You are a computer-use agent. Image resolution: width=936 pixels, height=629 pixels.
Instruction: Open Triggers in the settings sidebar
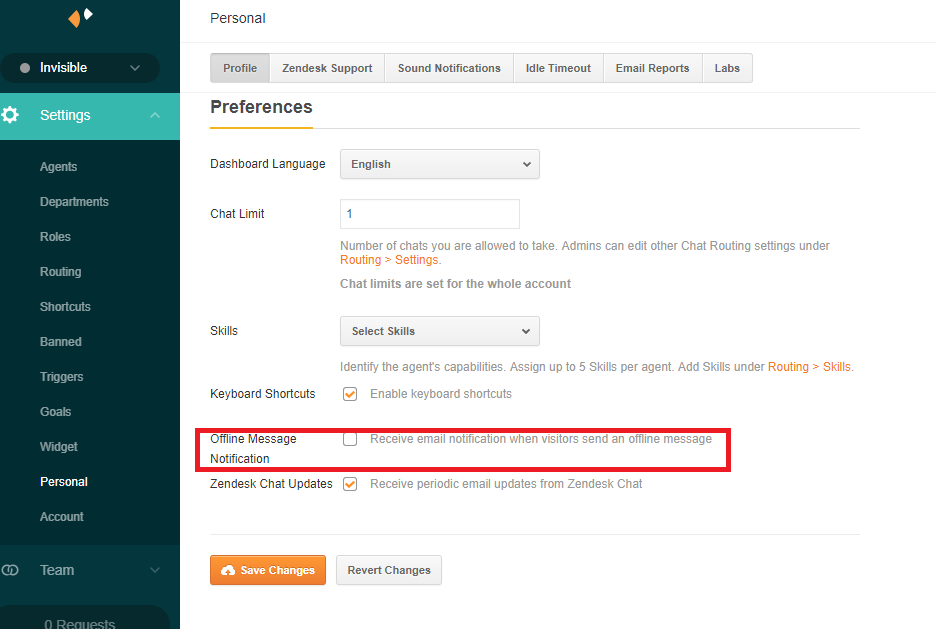click(62, 377)
